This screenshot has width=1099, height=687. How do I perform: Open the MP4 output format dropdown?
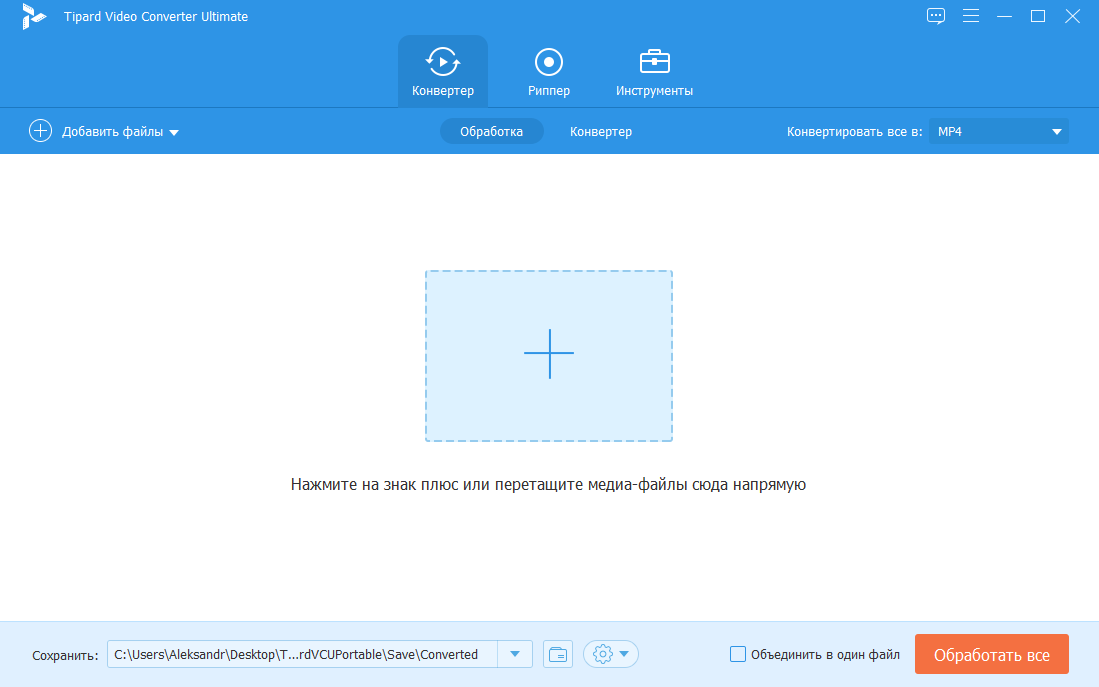[x=998, y=131]
